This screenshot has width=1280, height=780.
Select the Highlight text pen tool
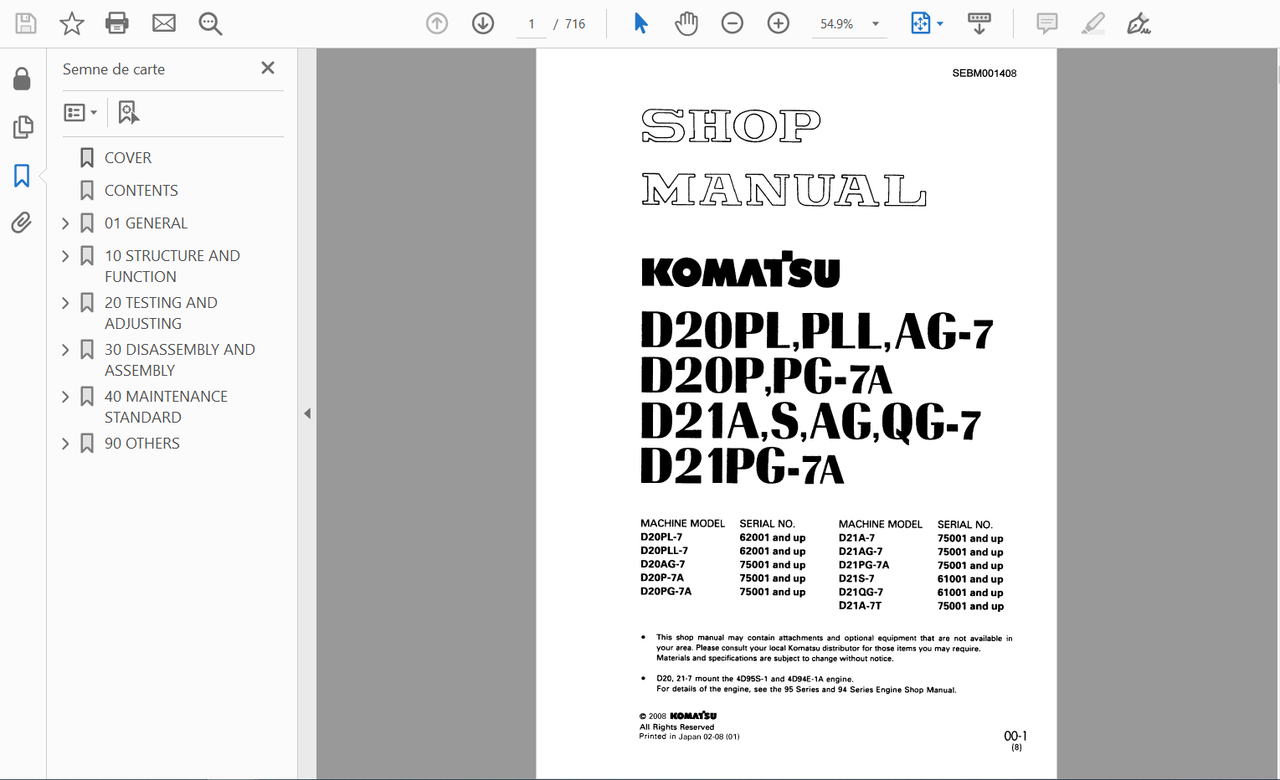(1093, 23)
